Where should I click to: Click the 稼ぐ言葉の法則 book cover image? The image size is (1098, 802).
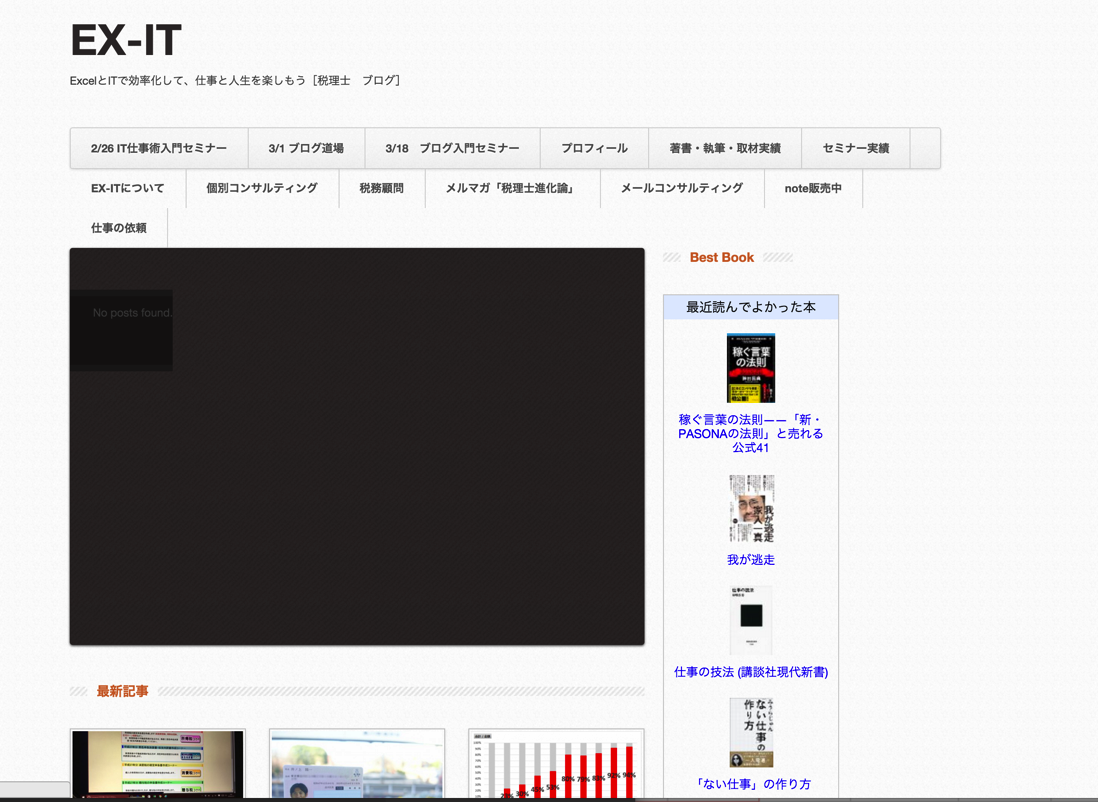pyautogui.click(x=751, y=368)
